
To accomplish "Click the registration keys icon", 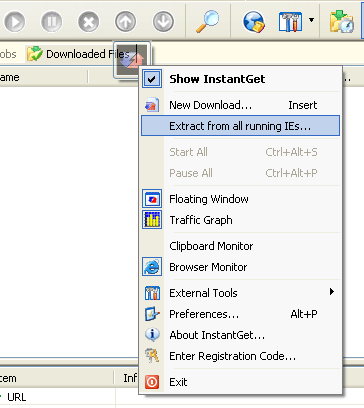I will (x=152, y=355).
